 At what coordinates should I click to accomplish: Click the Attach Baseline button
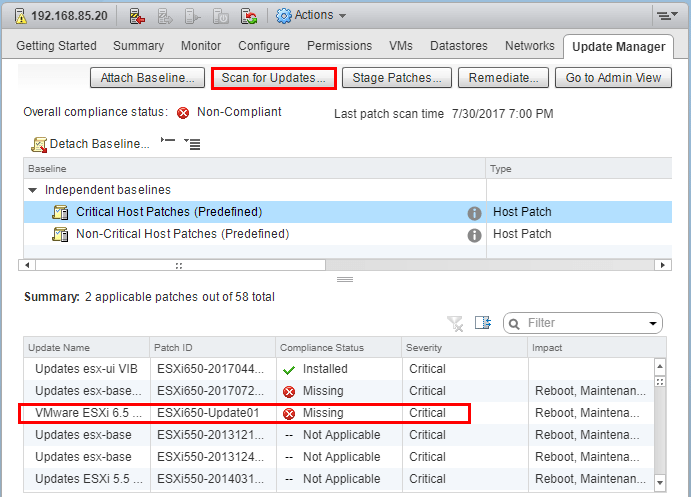pyautogui.click(x=147, y=78)
